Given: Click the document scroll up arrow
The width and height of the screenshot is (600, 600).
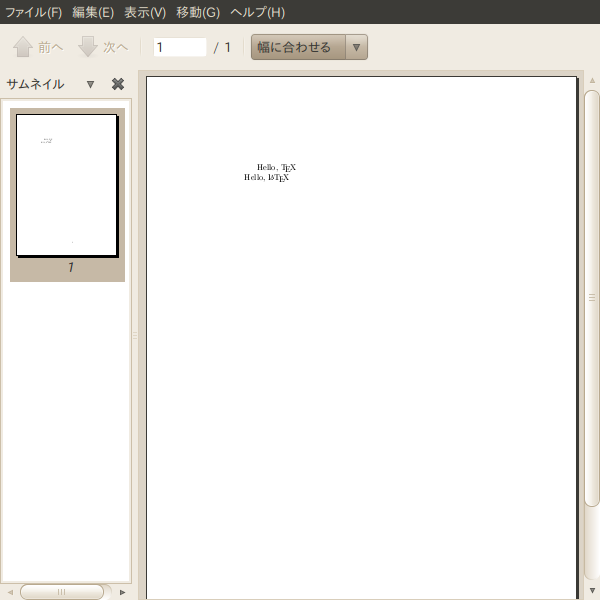Looking at the screenshot, I should click(592, 80).
